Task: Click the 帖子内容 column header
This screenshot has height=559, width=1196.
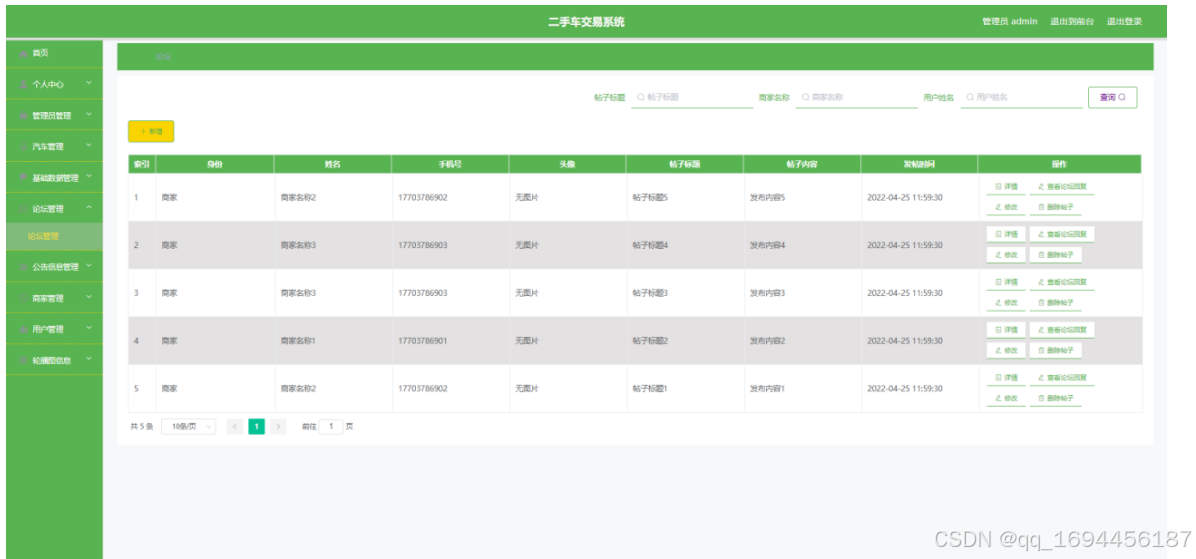Action: point(802,164)
